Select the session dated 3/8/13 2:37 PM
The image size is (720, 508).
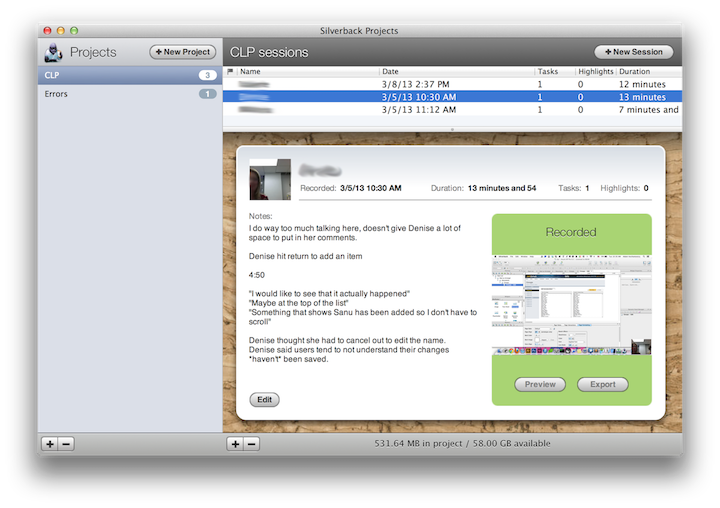[x=452, y=84]
